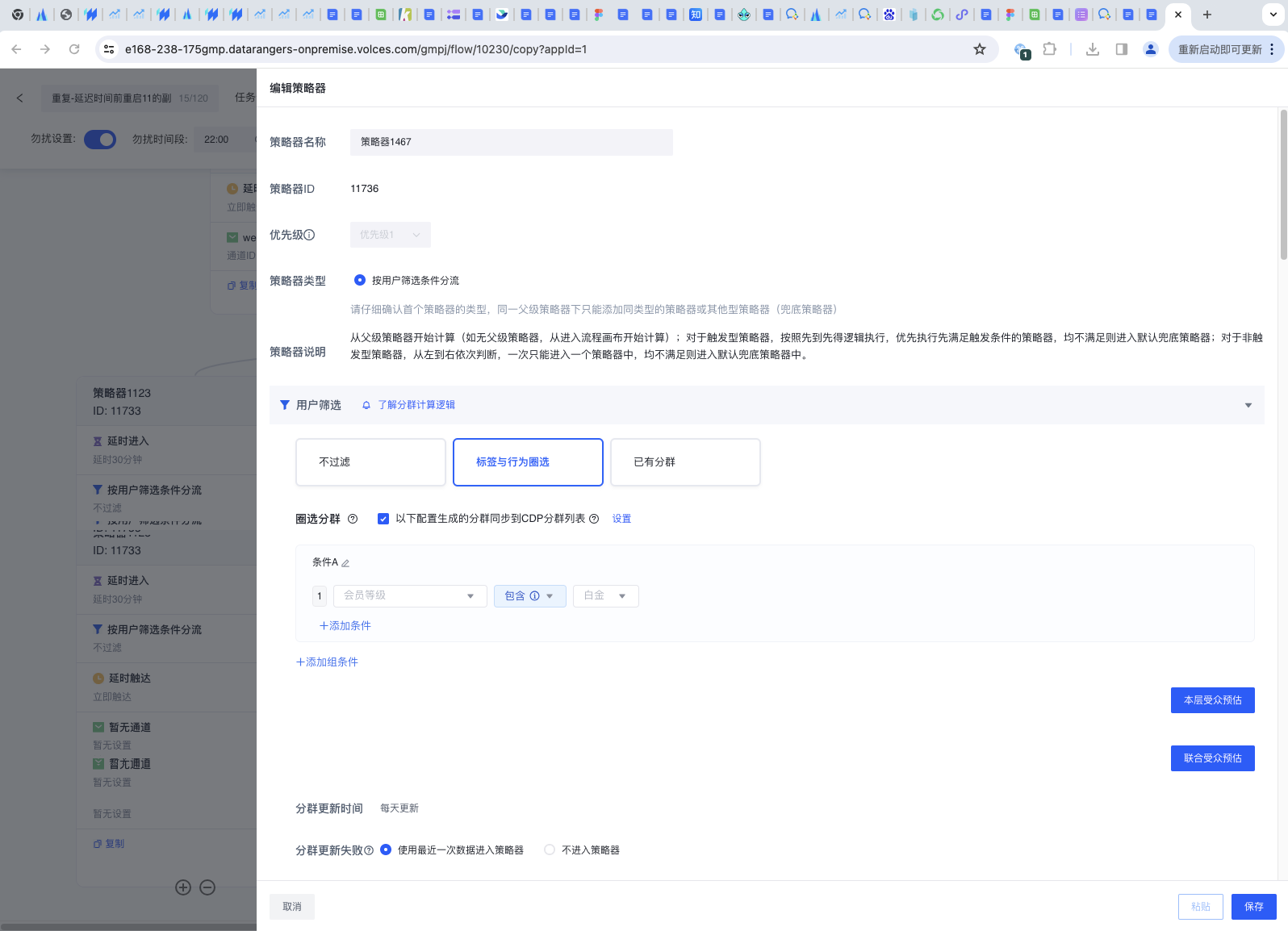
Task: Toggle the 勿扰设置 switch
Action: tap(100, 140)
